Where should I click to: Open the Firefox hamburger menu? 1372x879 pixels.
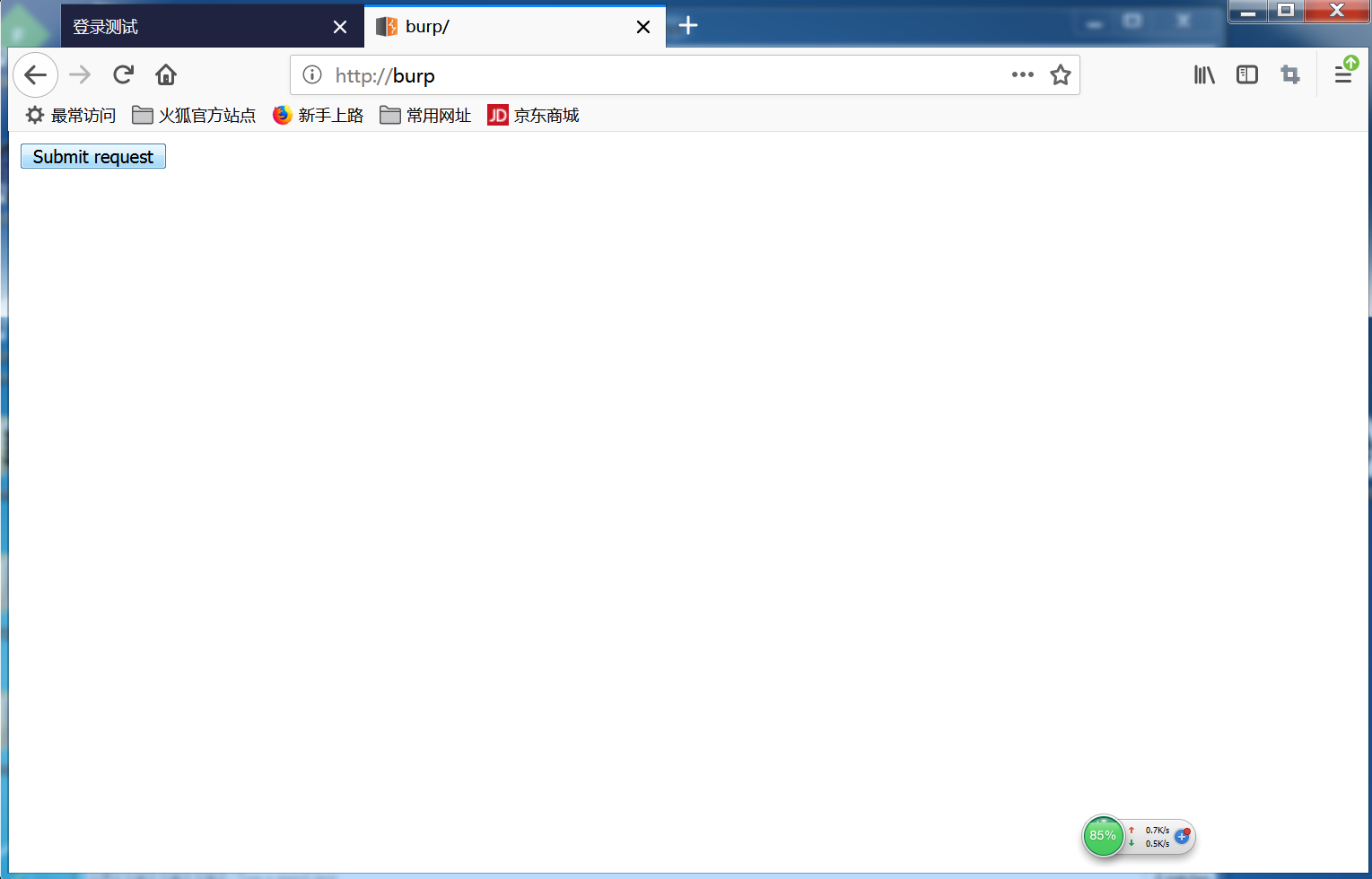(1343, 75)
